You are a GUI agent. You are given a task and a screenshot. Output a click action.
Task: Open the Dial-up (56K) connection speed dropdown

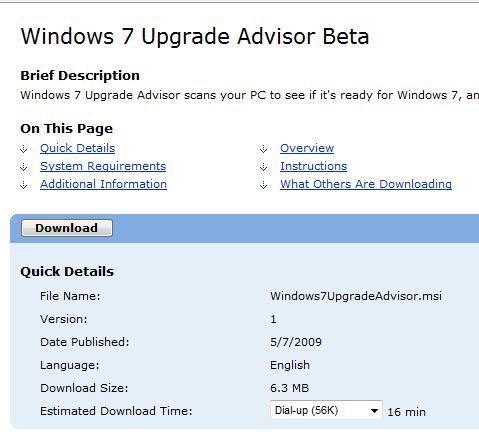(x=326, y=410)
